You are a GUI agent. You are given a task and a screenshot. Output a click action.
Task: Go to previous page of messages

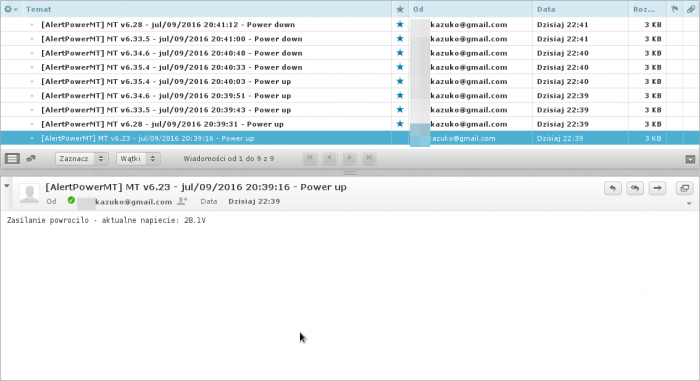coord(329,158)
